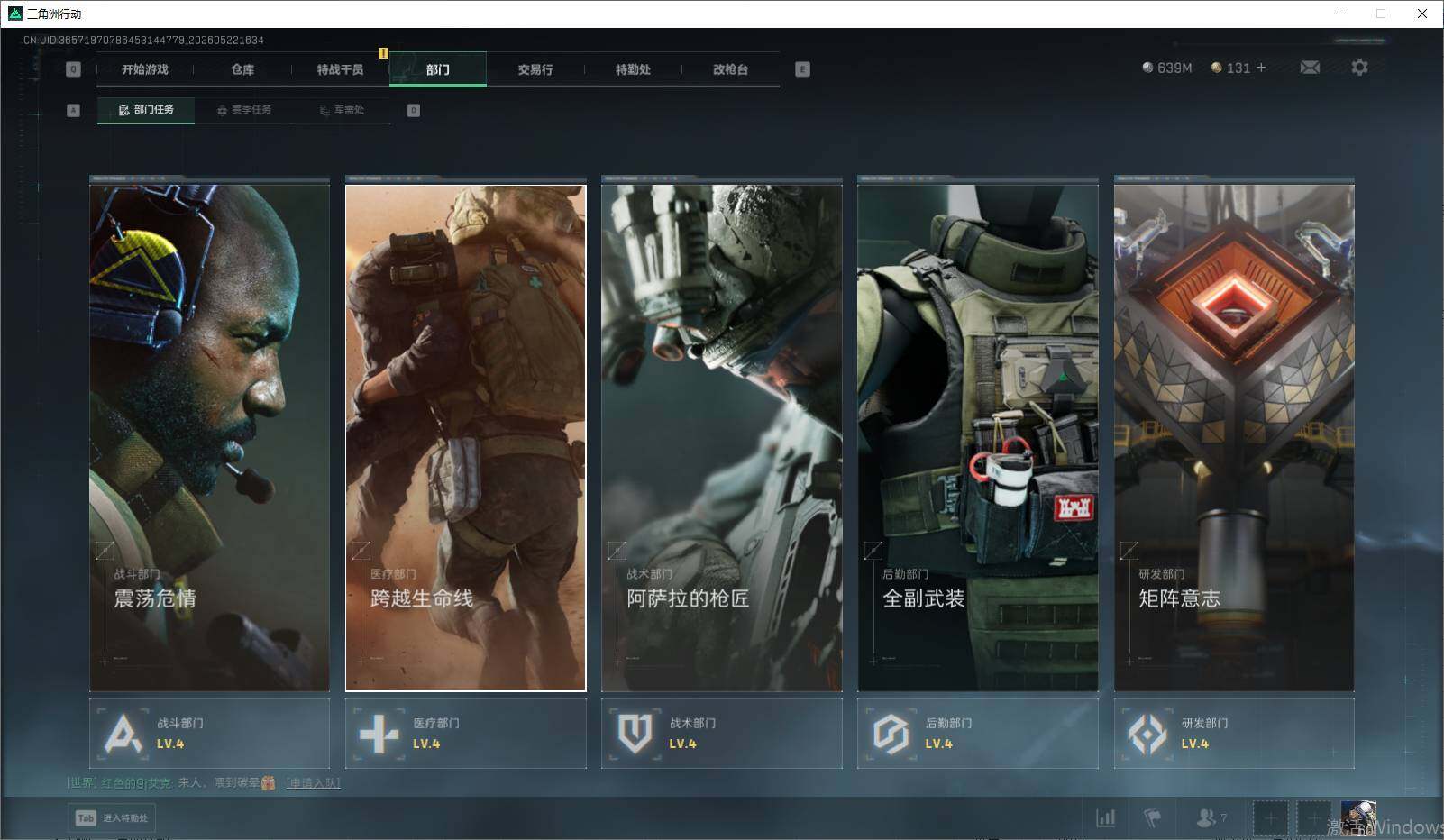Click the LV.4 level under 医疗部门

[x=426, y=744]
